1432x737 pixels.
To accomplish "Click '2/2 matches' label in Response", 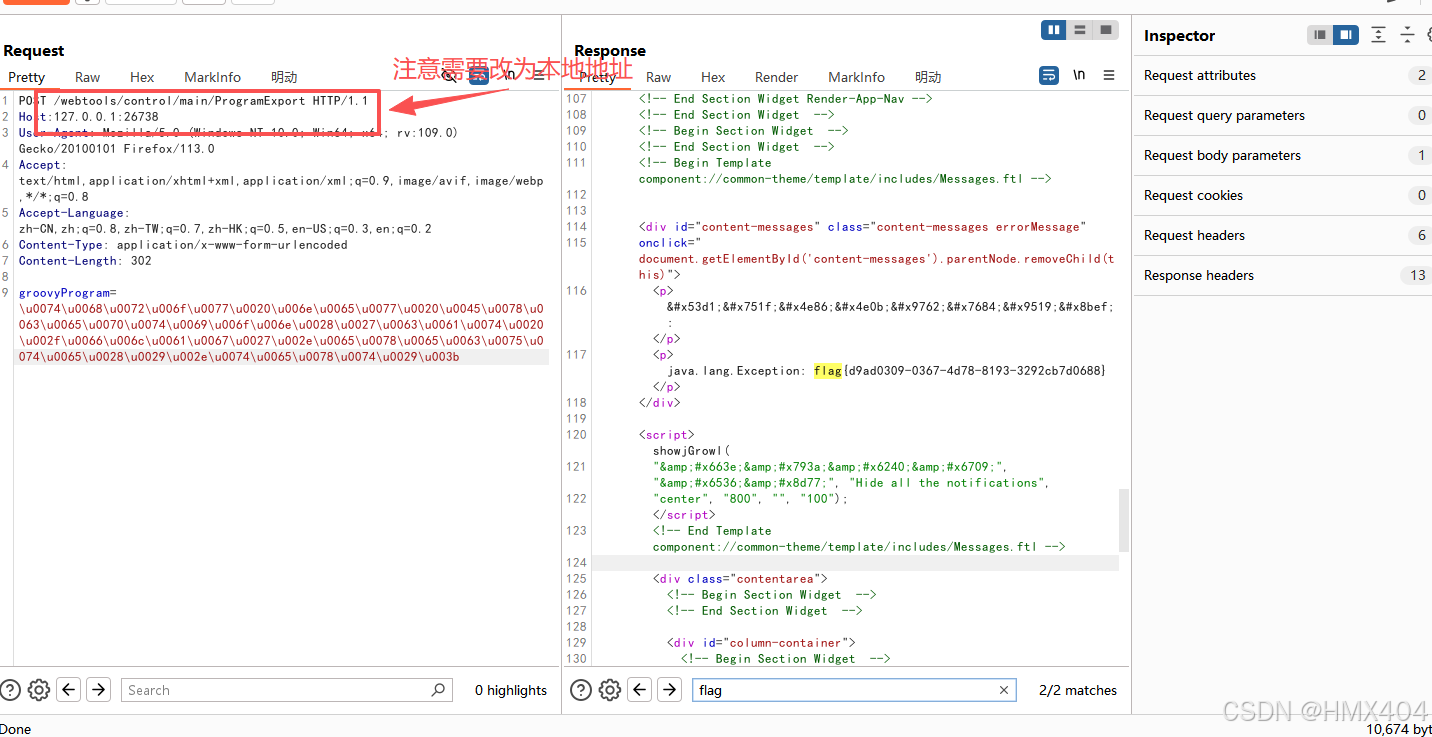I will click(x=1078, y=690).
